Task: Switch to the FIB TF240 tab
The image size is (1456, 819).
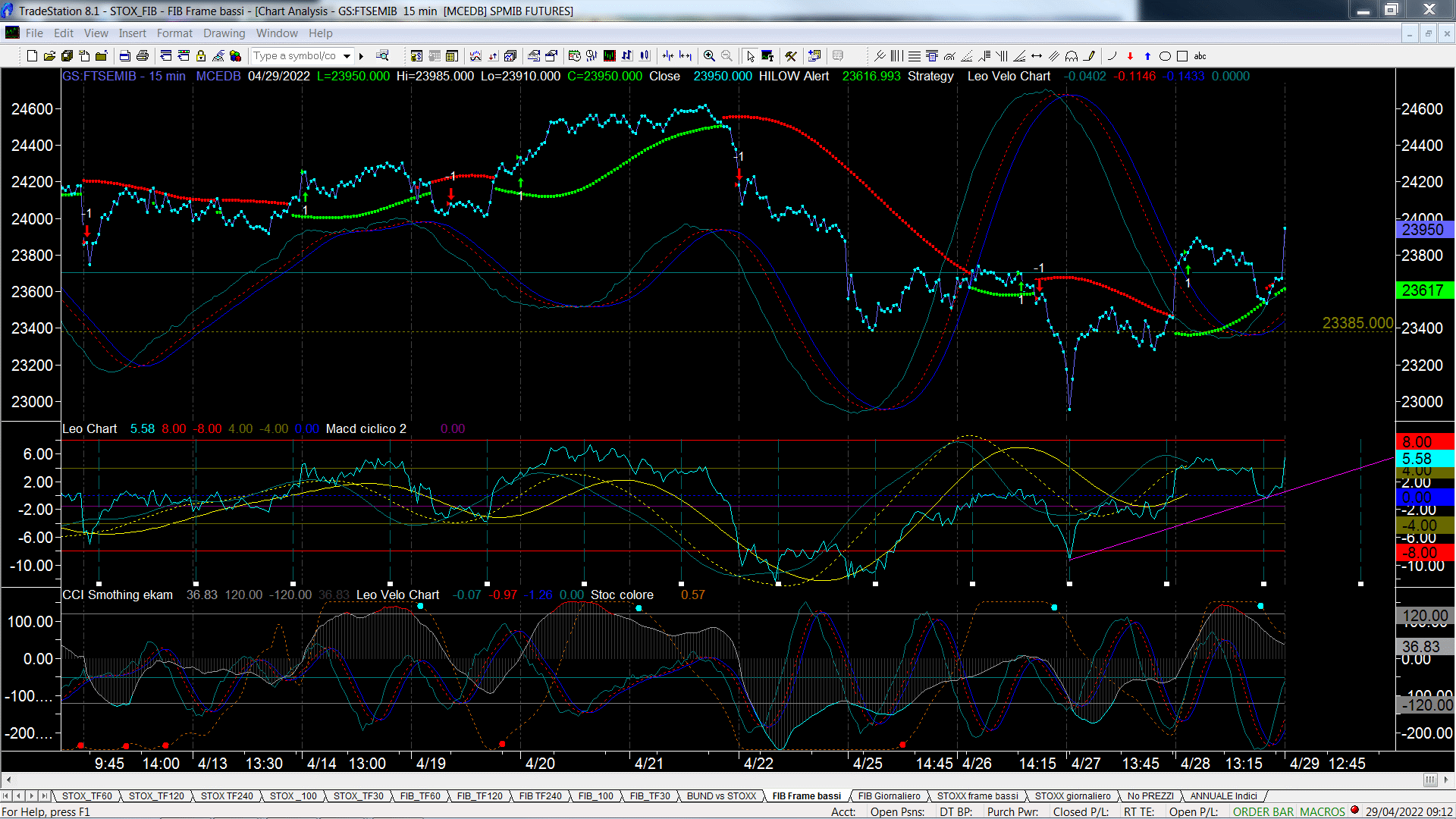Action: pyautogui.click(x=540, y=796)
